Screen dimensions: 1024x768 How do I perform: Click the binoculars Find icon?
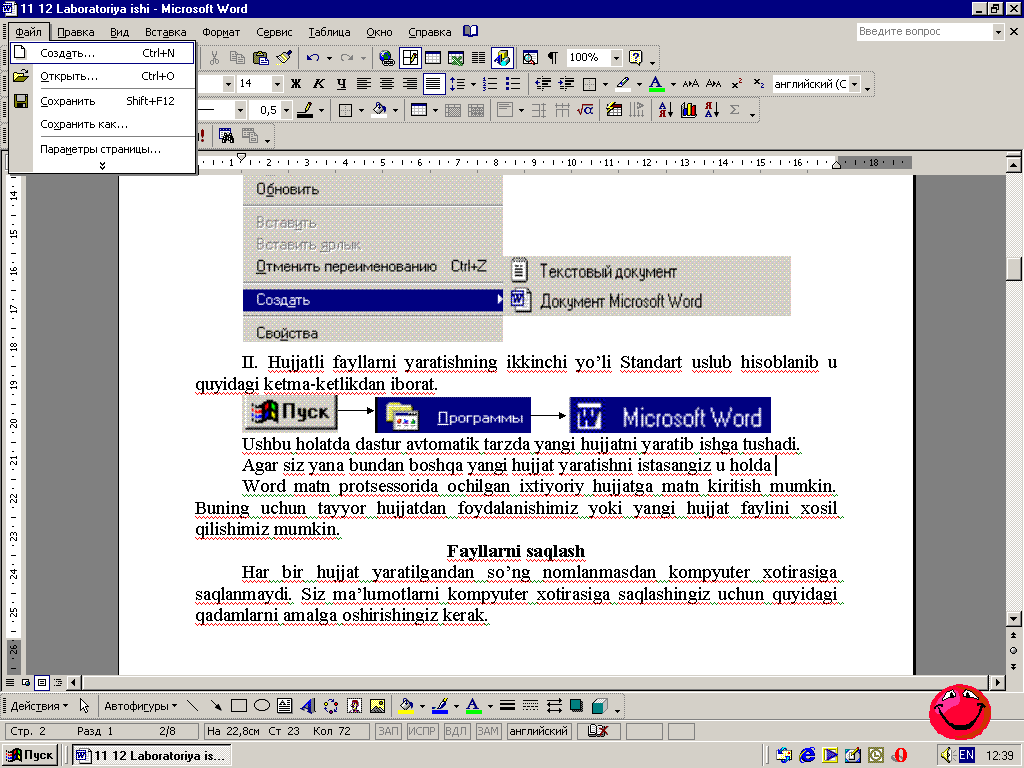pyautogui.click(x=226, y=136)
